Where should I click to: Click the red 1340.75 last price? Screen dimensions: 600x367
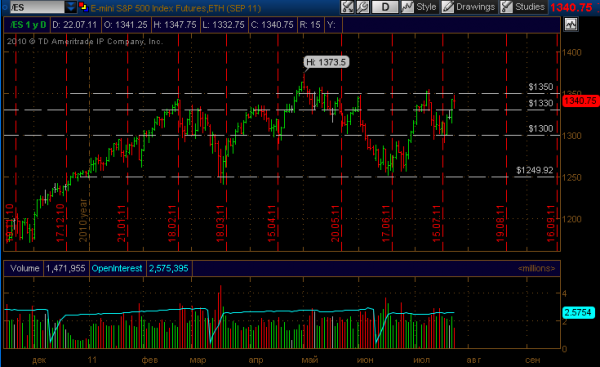pos(571,7)
